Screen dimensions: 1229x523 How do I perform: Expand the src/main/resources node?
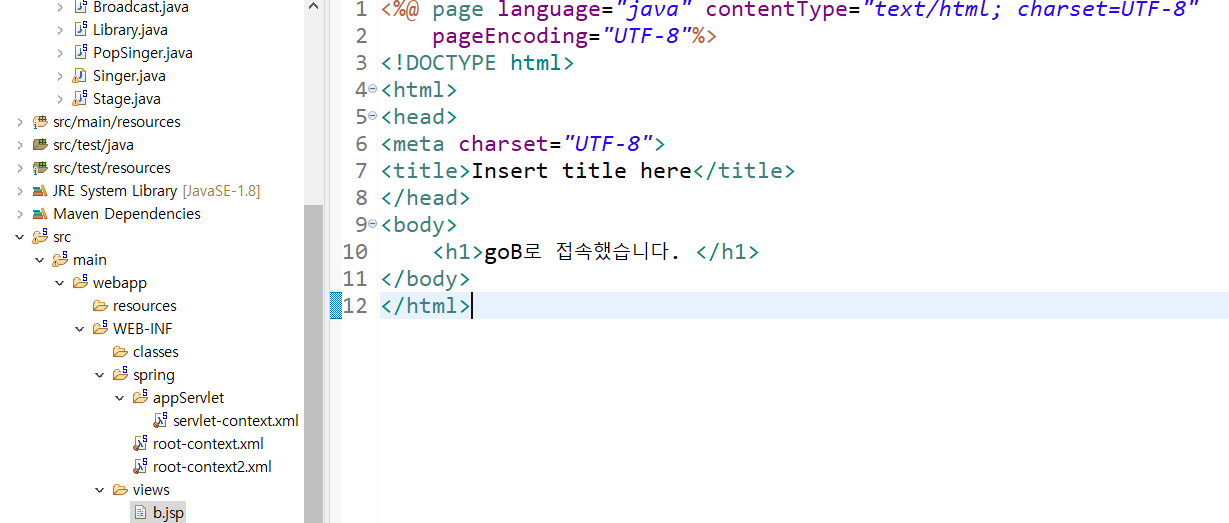(x=20, y=121)
